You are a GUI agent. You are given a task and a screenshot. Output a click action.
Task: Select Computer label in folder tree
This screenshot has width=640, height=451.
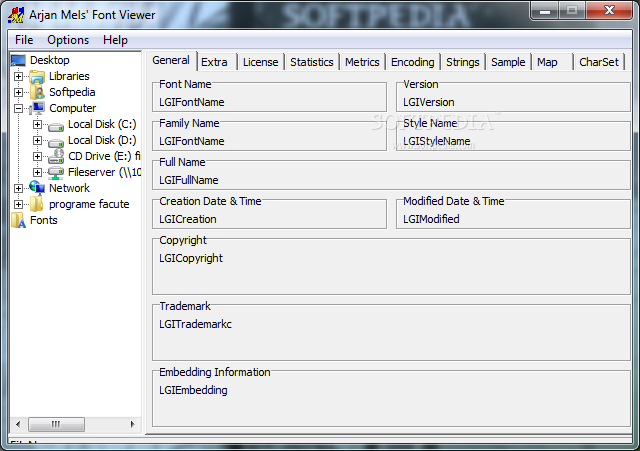[x=73, y=108]
